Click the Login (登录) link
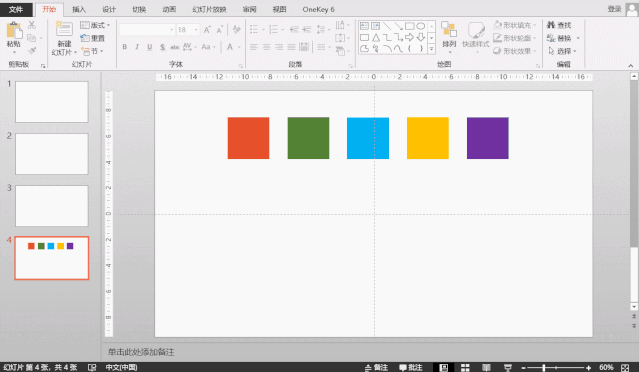This screenshot has height=372, width=639. point(614,9)
